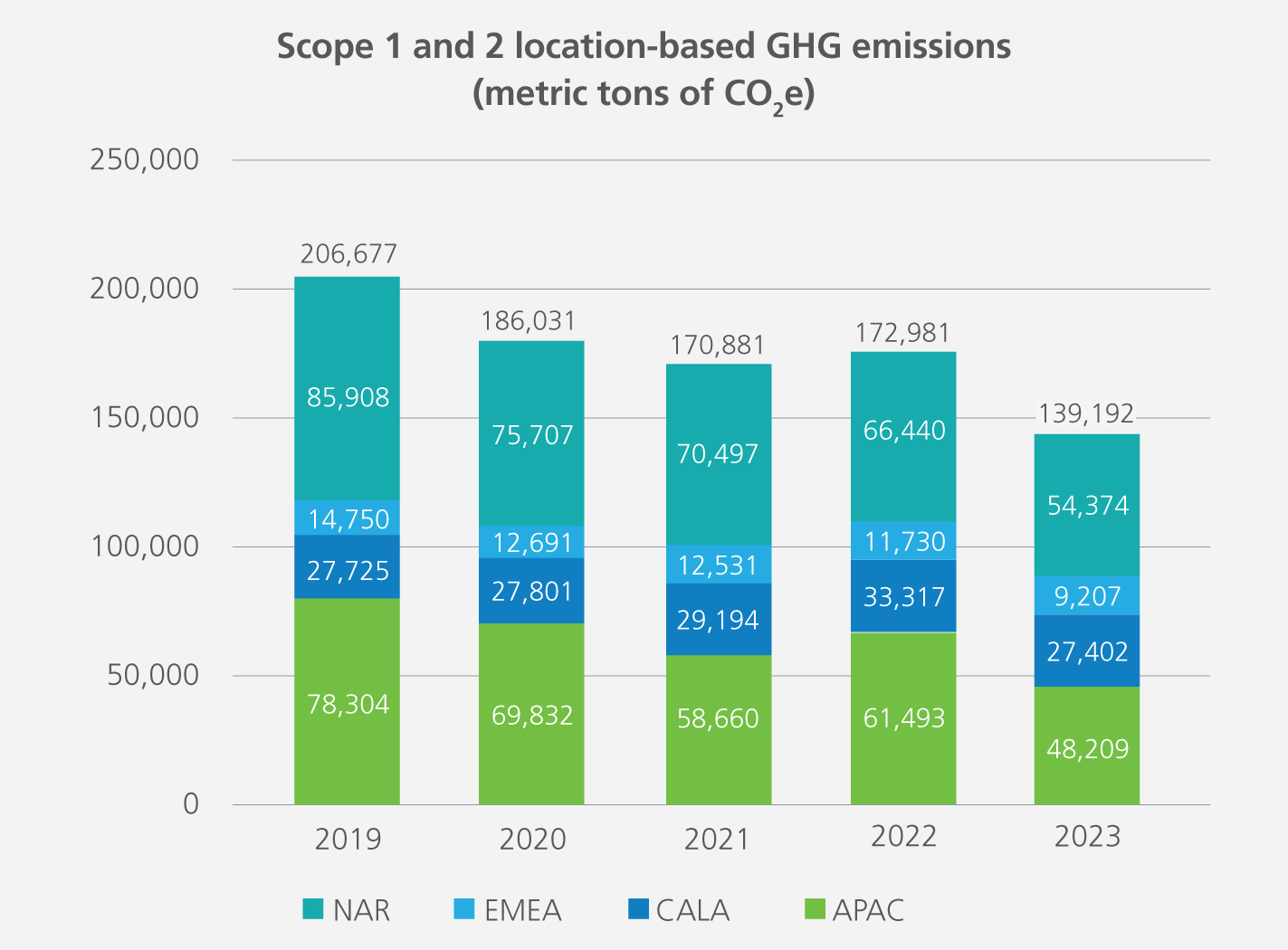1288x950 pixels.
Task: Select the 2020 NAR segment 75,707
Action: point(531,433)
